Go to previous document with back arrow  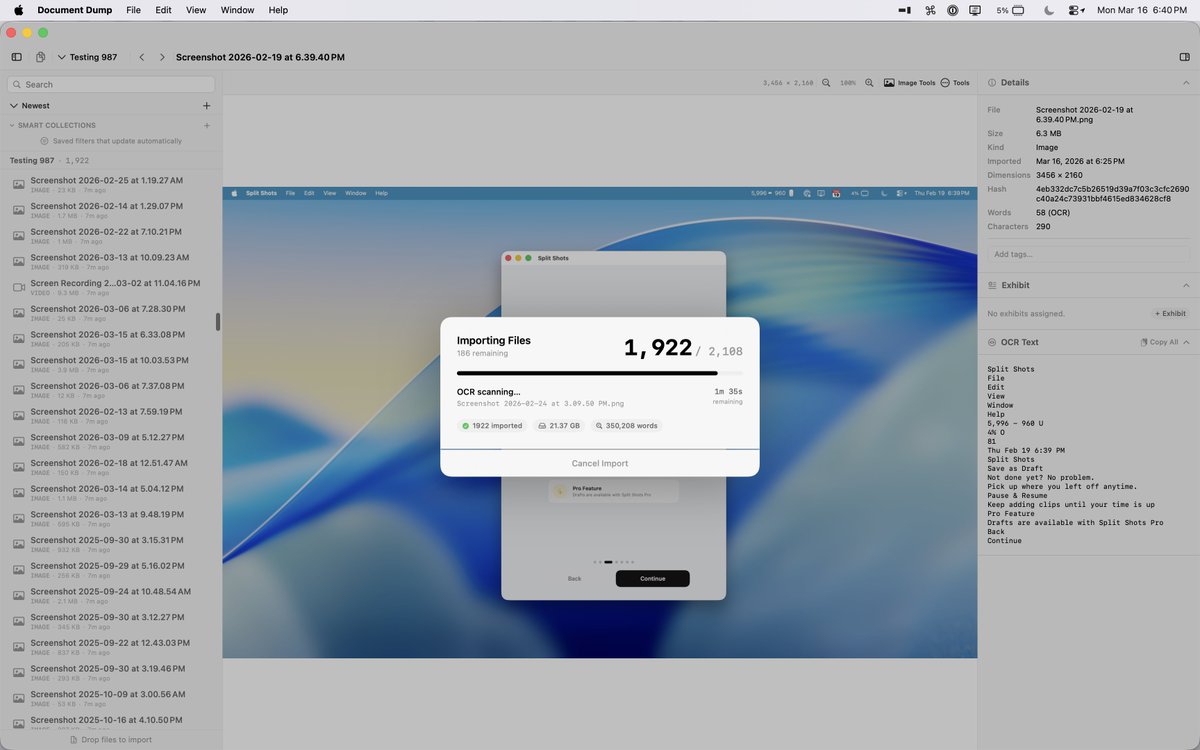click(142, 57)
